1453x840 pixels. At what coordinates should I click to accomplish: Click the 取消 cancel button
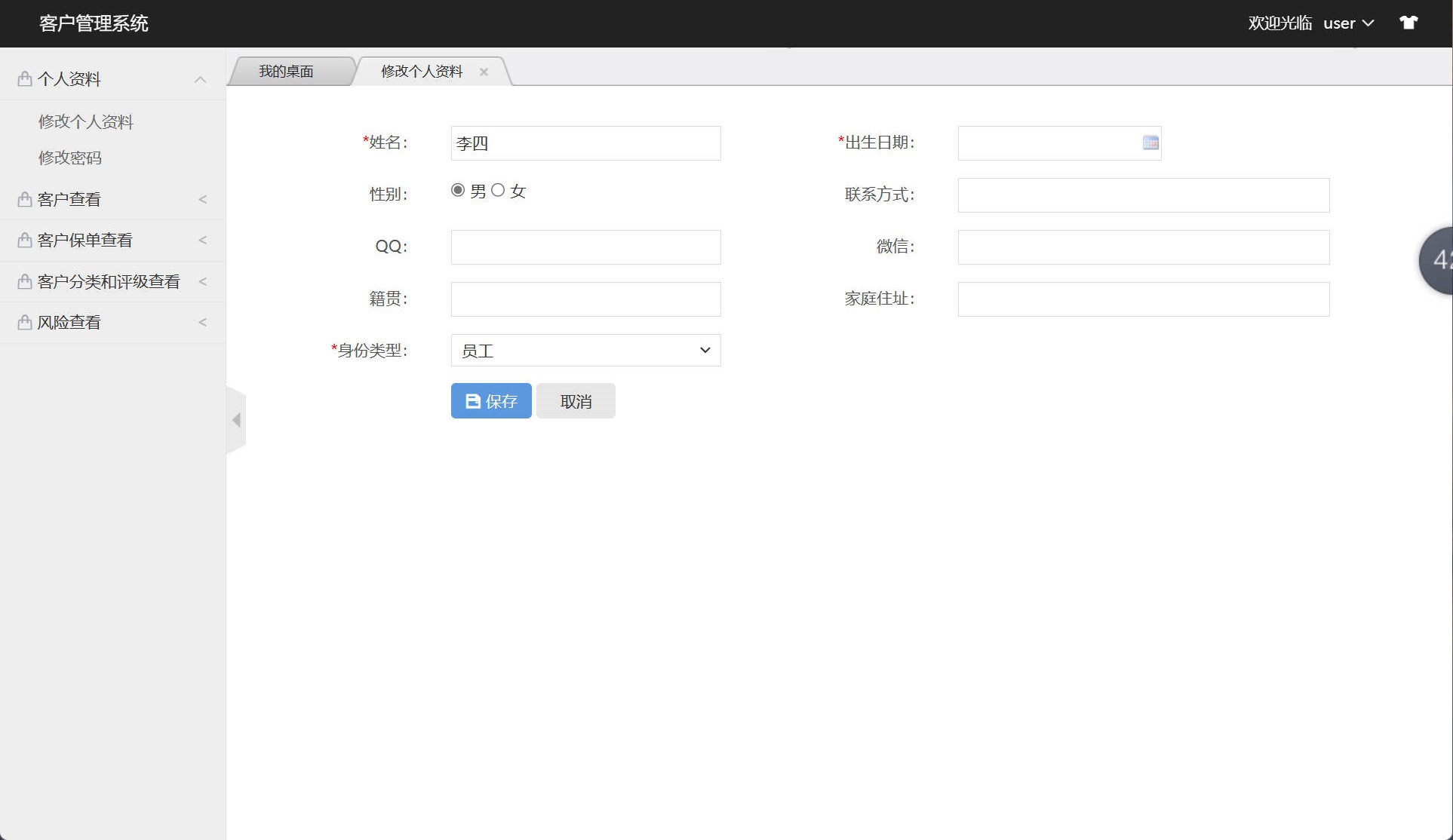click(x=575, y=400)
